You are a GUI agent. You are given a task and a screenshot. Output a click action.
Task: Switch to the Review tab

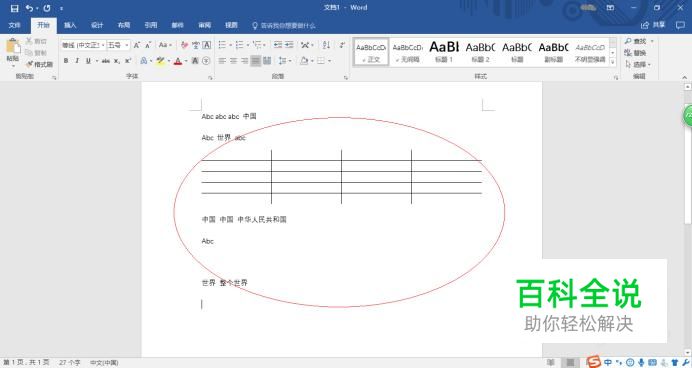tap(205, 25)
